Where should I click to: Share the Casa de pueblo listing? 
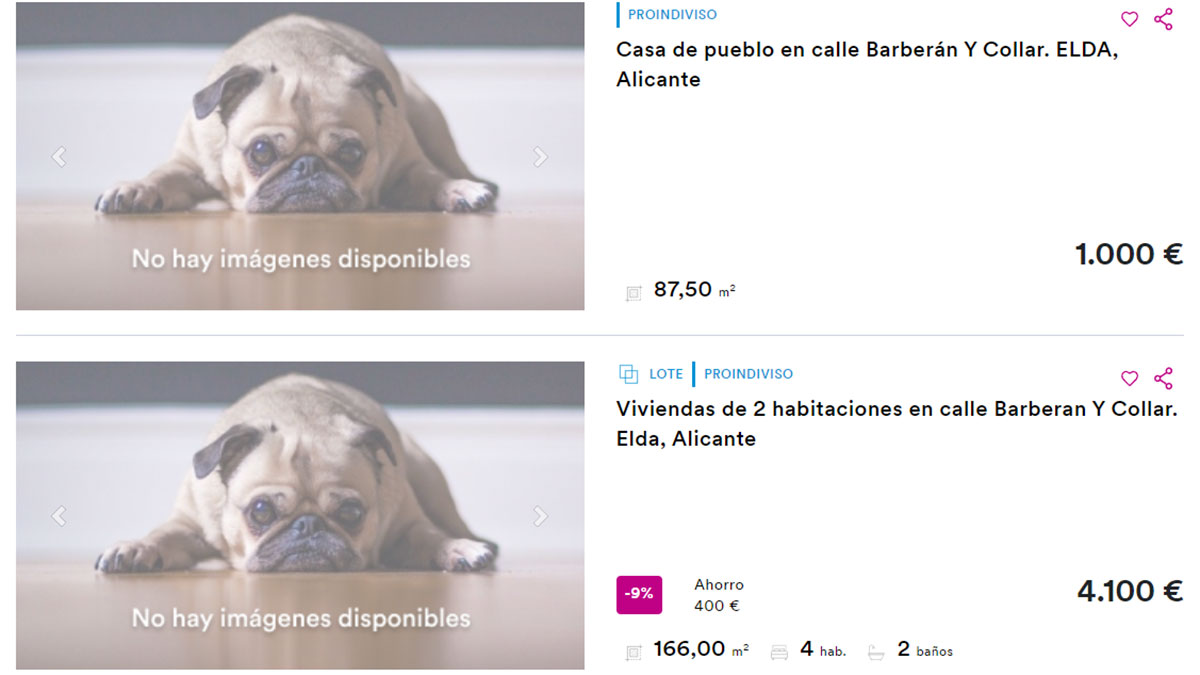tap(1163, 19)
